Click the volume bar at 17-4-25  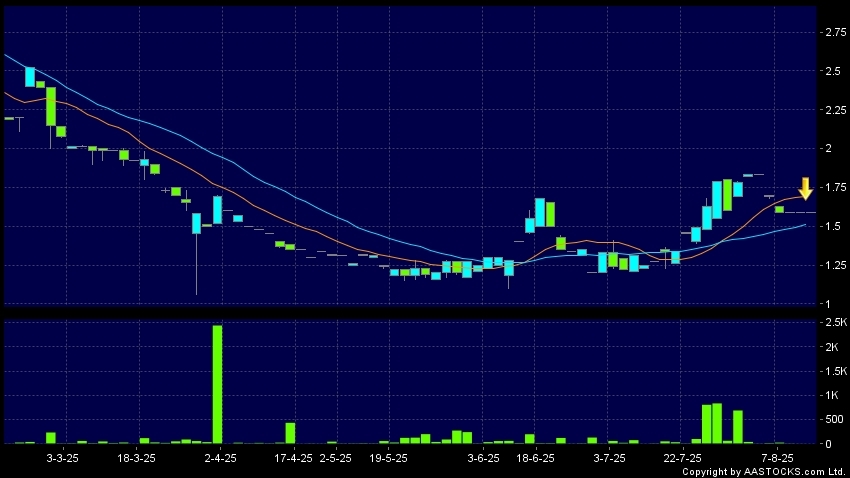point(291,433)
